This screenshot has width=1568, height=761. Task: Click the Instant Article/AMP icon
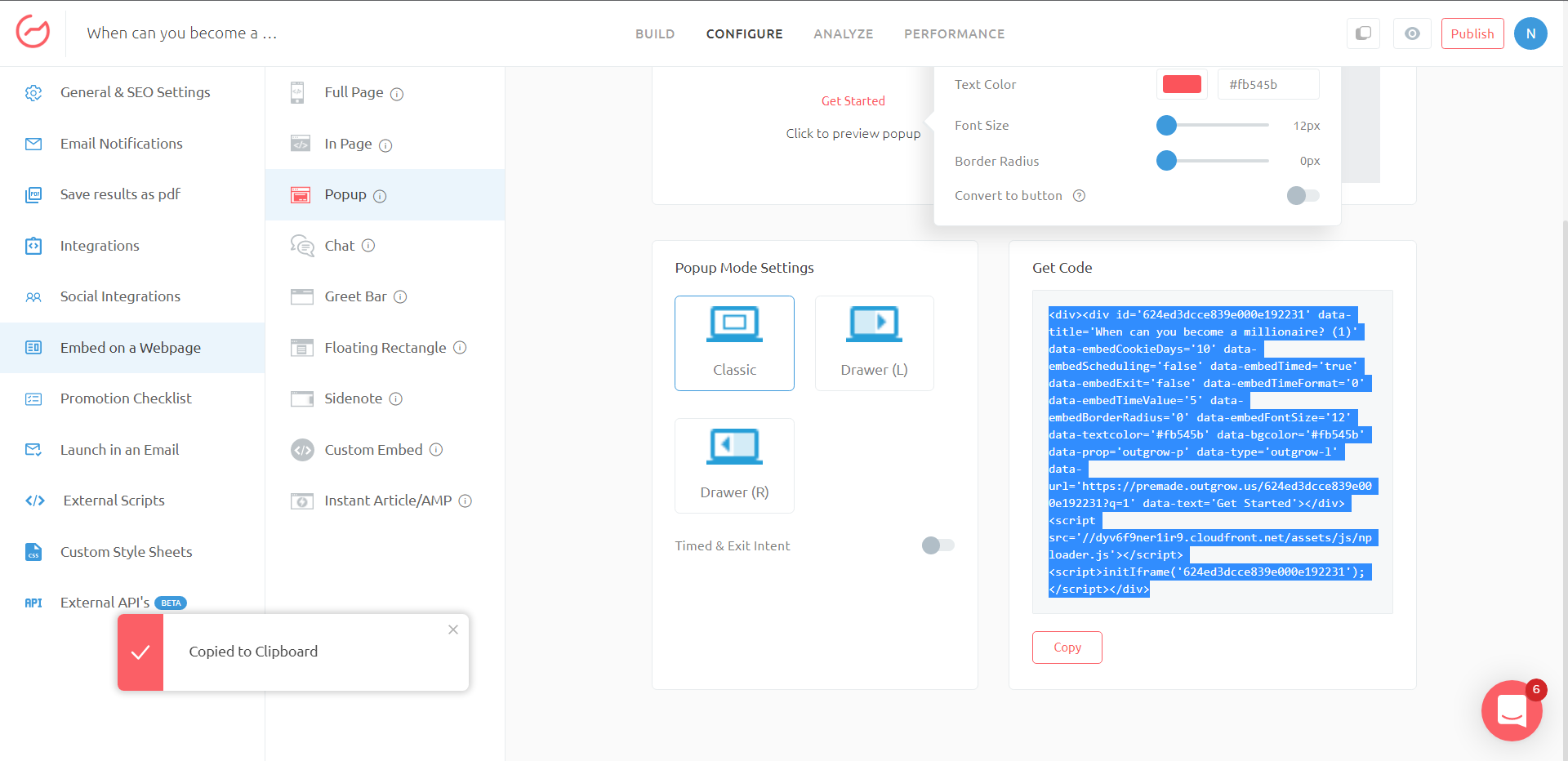point(302,501)
